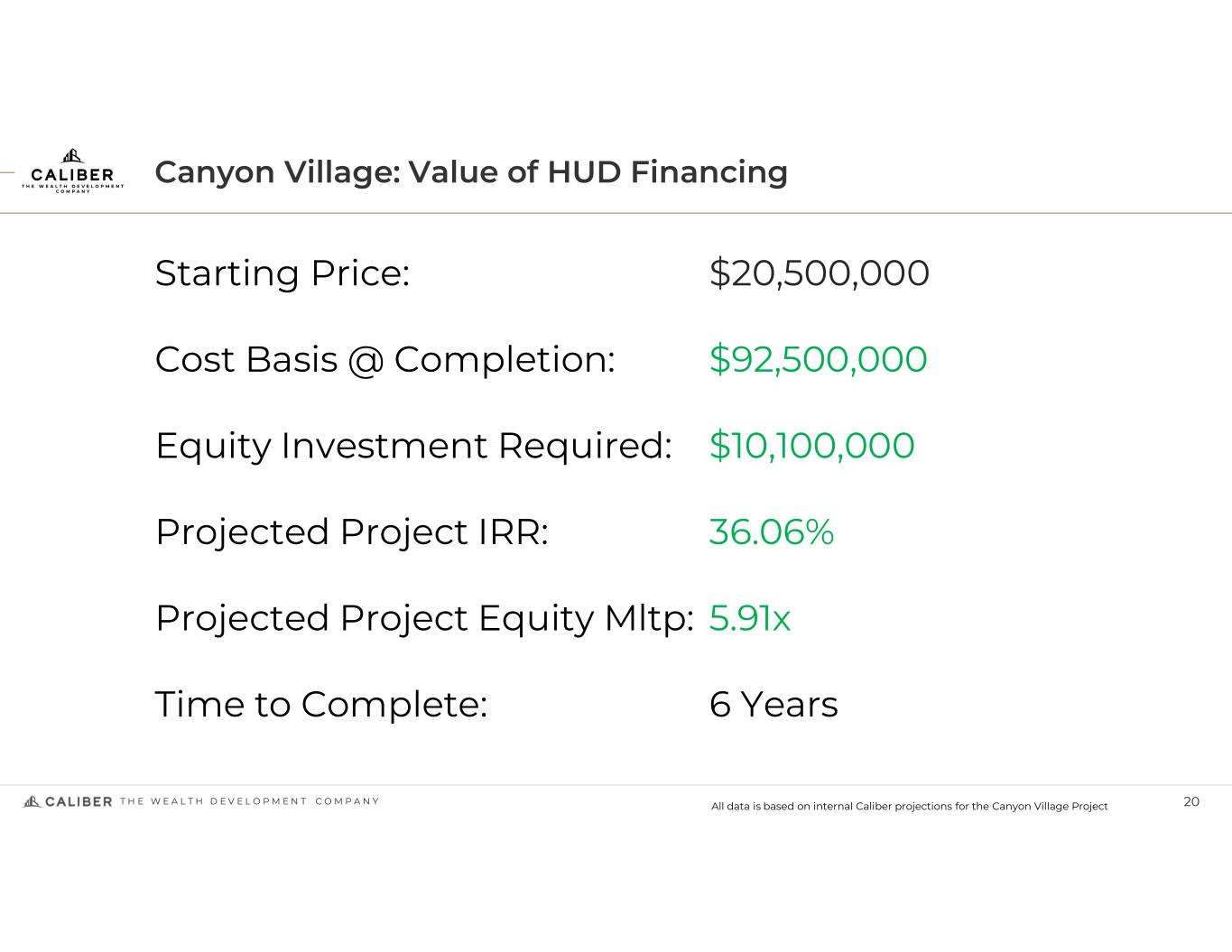The width and height of the screenshot is (1232, 952).
Task: Click the Caliber projections footnote text
Action: pos(909,806)
